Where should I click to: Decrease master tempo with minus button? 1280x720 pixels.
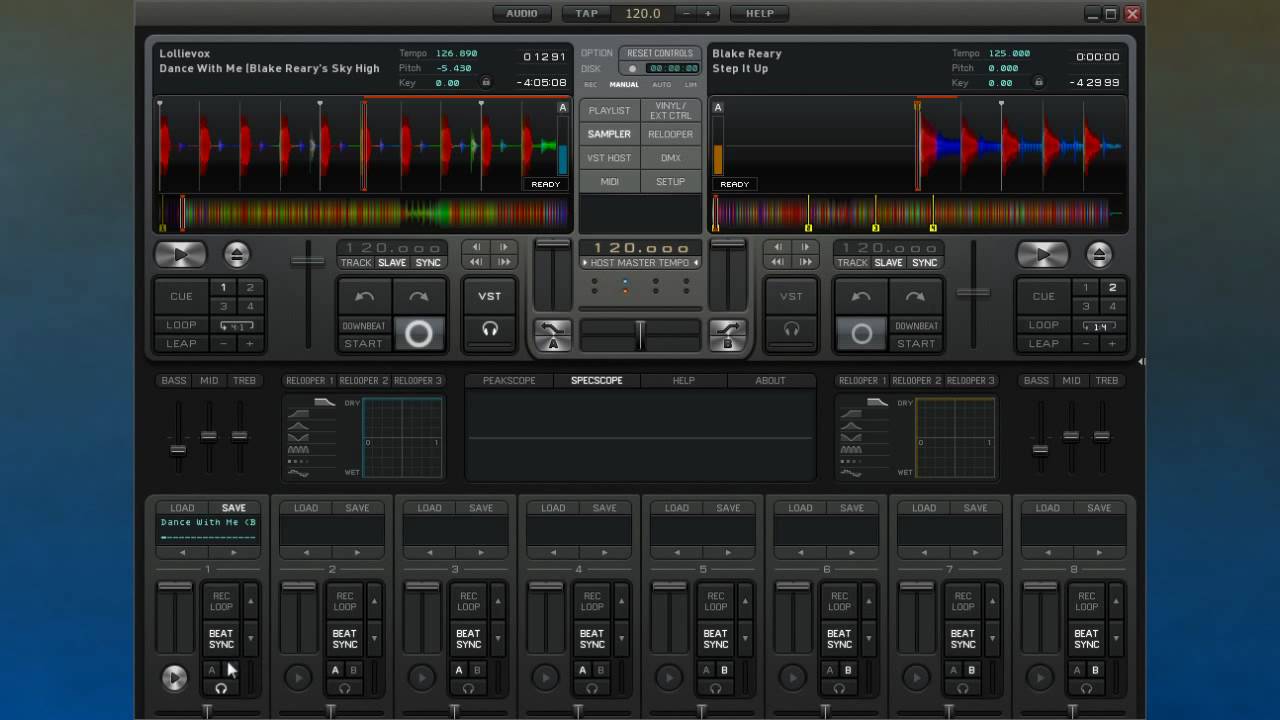[687, 13]
